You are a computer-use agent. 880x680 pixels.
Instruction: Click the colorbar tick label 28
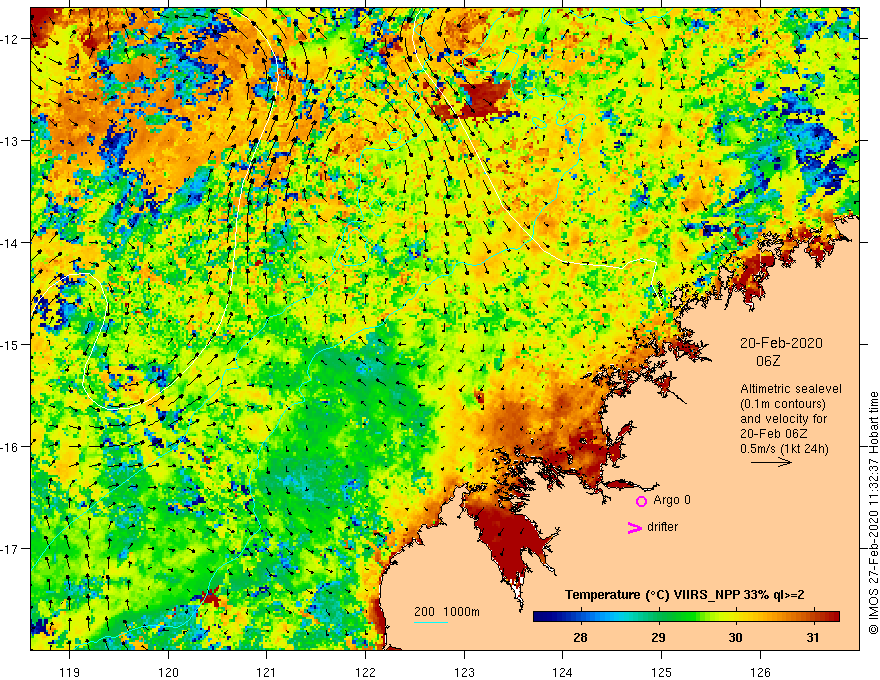tap(580, 637)
